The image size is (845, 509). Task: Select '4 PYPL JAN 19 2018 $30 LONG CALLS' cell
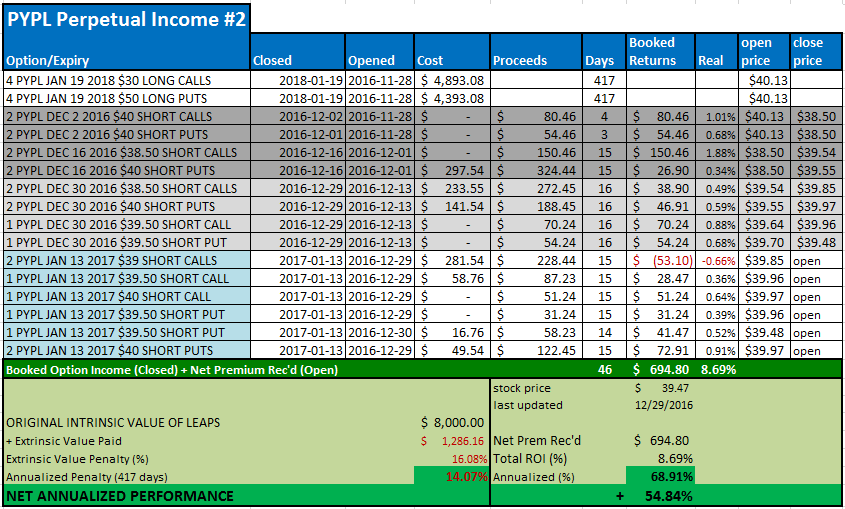(126, 80)
